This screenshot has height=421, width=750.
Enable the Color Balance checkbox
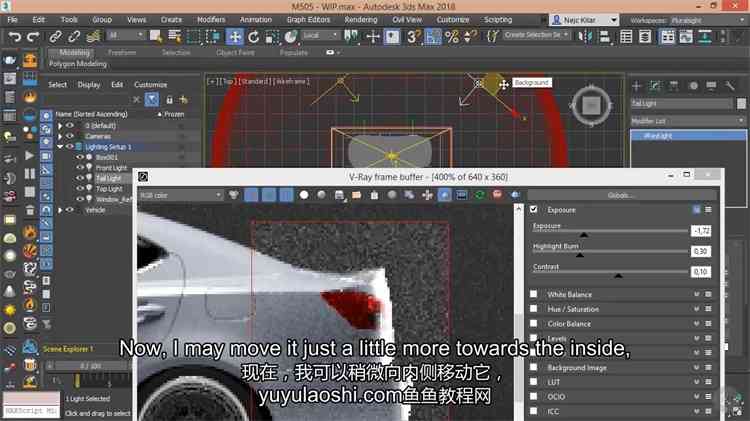click(x=534, y=323)
